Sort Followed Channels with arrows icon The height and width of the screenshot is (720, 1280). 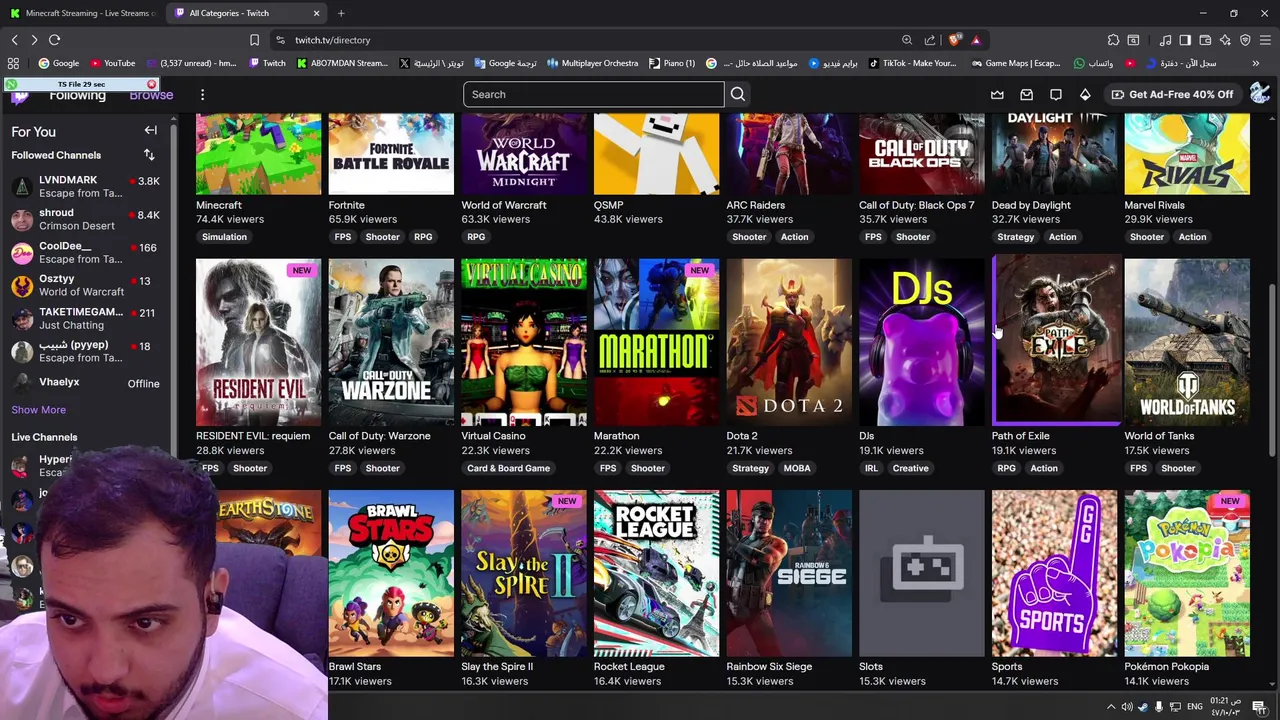coord(149,155)
